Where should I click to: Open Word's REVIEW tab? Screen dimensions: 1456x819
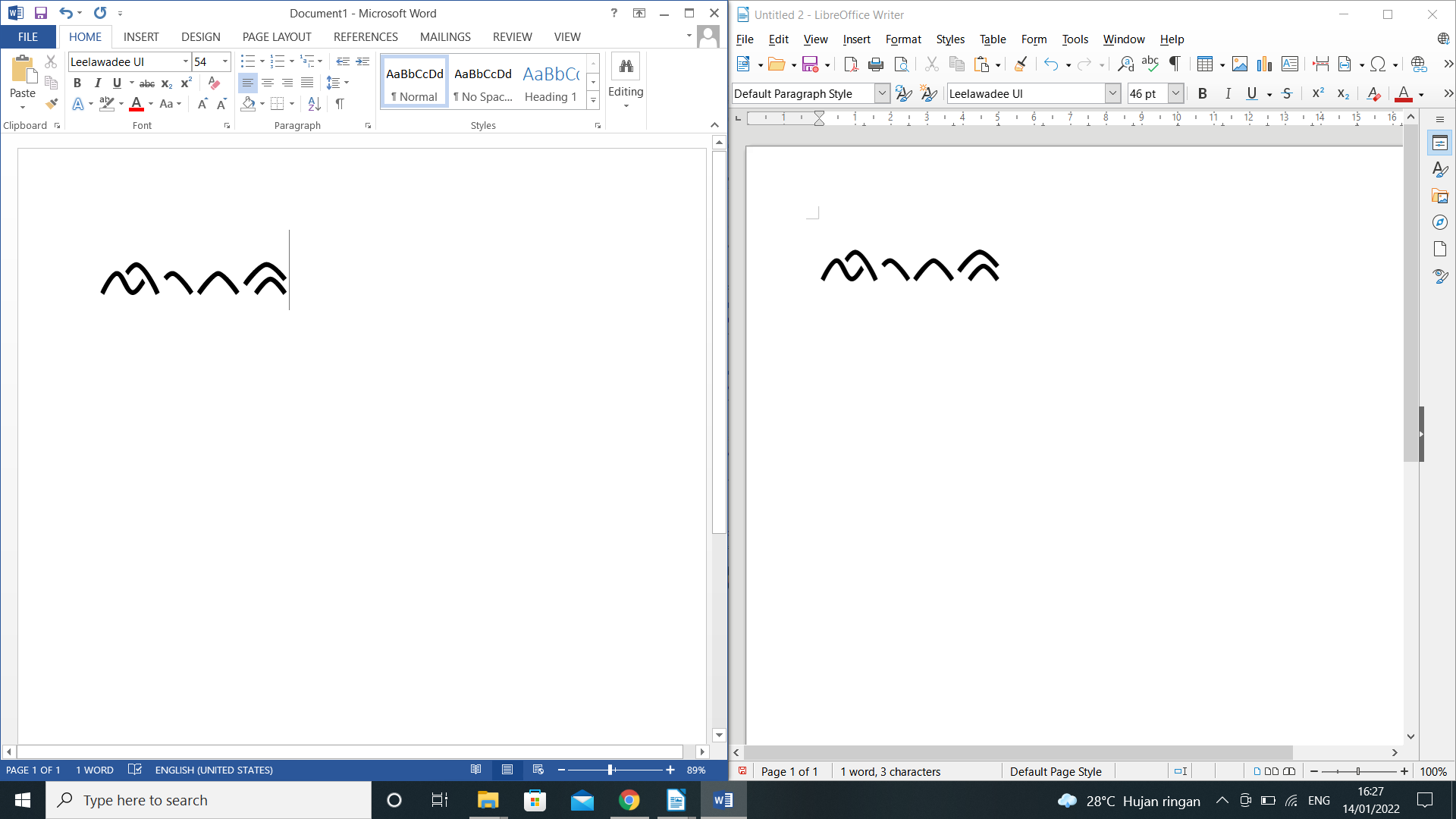tap(512, 36)
